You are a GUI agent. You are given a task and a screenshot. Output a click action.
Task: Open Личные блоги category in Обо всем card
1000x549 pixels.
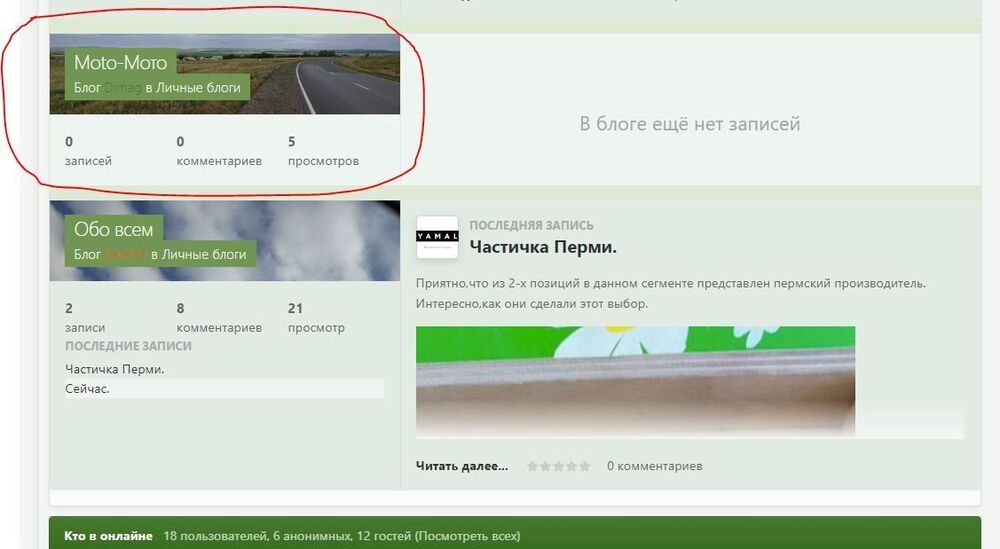pos(204,254)
